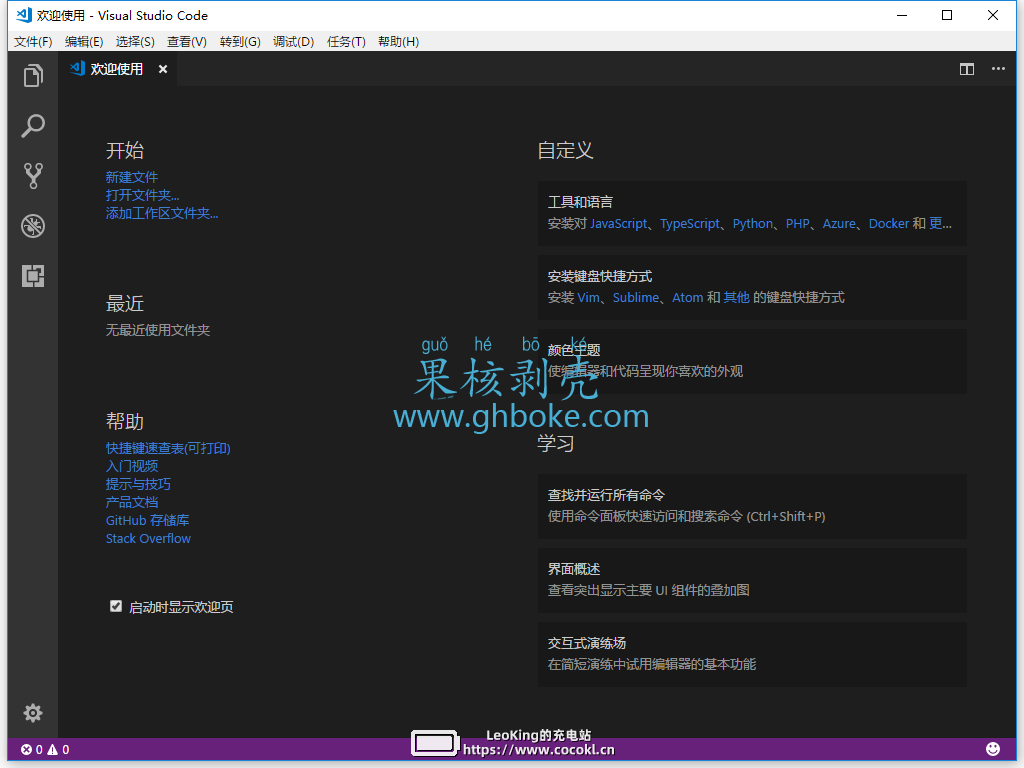Viewport: 1024px width, 768px height.
Task: Click the 无最近使用文件夹 text
Action: [158, 330]
